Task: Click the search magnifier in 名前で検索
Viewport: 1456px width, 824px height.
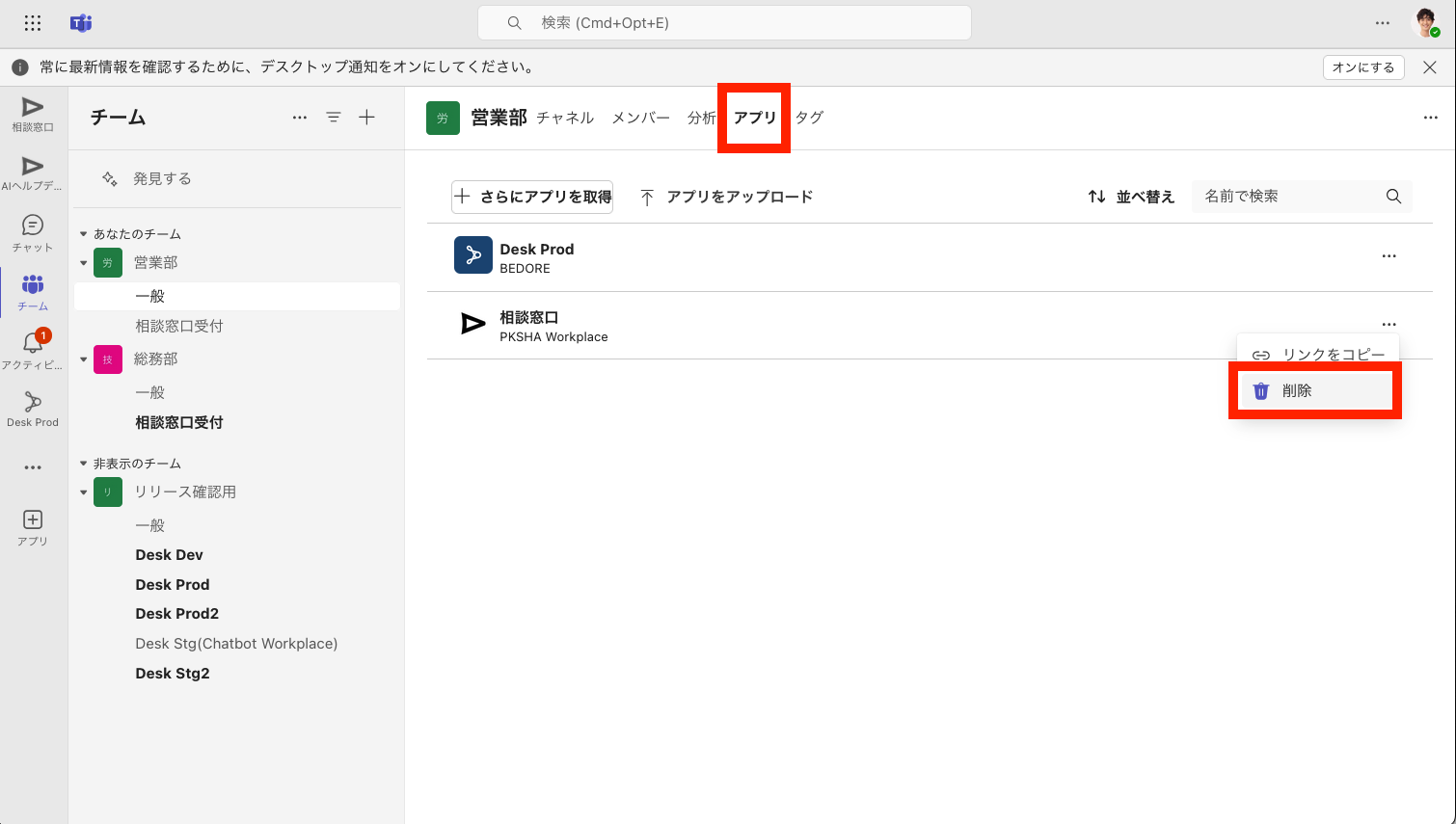Action: pos(1393,197)
